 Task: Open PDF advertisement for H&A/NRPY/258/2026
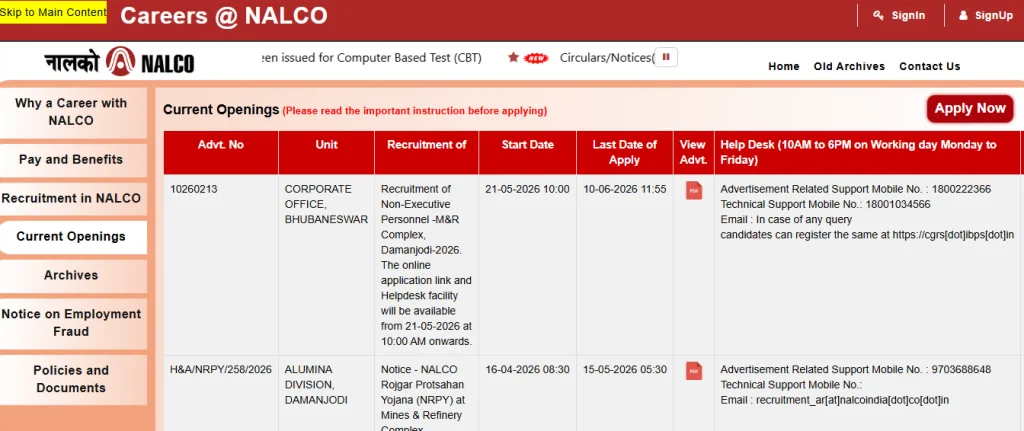pos(694,371)
